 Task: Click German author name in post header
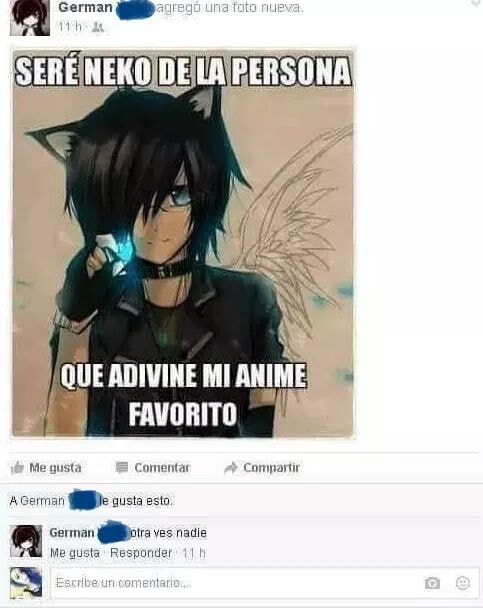(x=85, y=7)
